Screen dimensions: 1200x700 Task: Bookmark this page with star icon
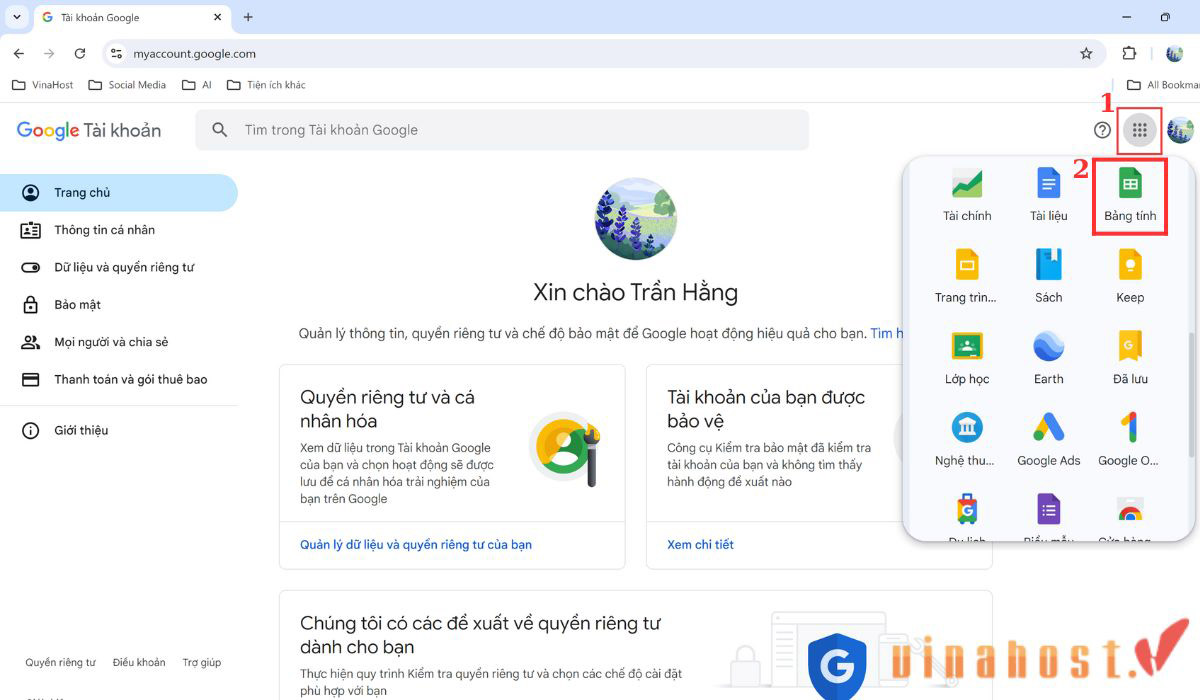pyautogui.click(x=1086, y=54)
